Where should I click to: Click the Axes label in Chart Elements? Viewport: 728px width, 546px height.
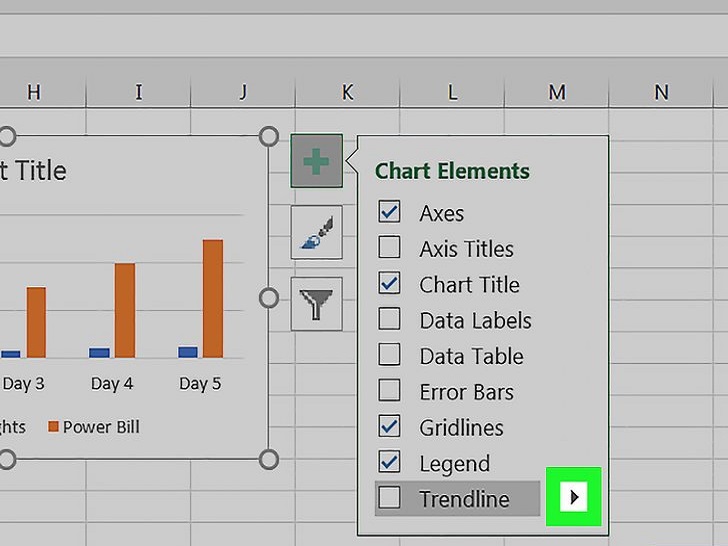point(442,214)
